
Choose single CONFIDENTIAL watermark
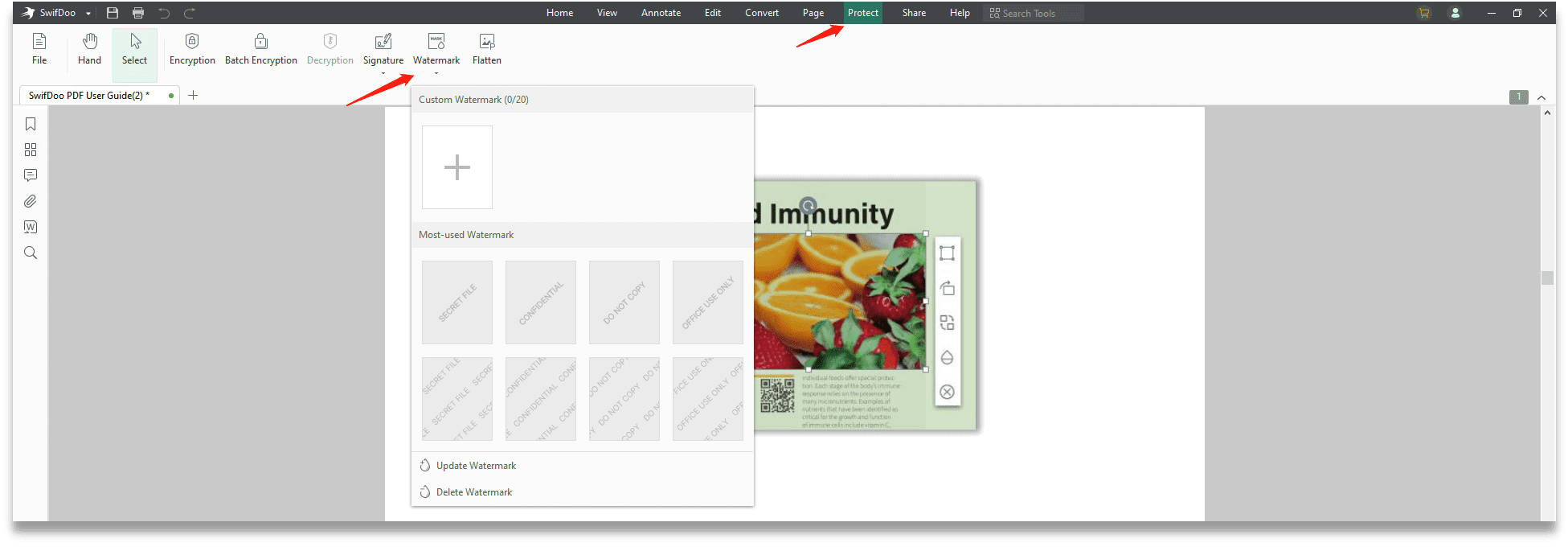click(541, 302)
